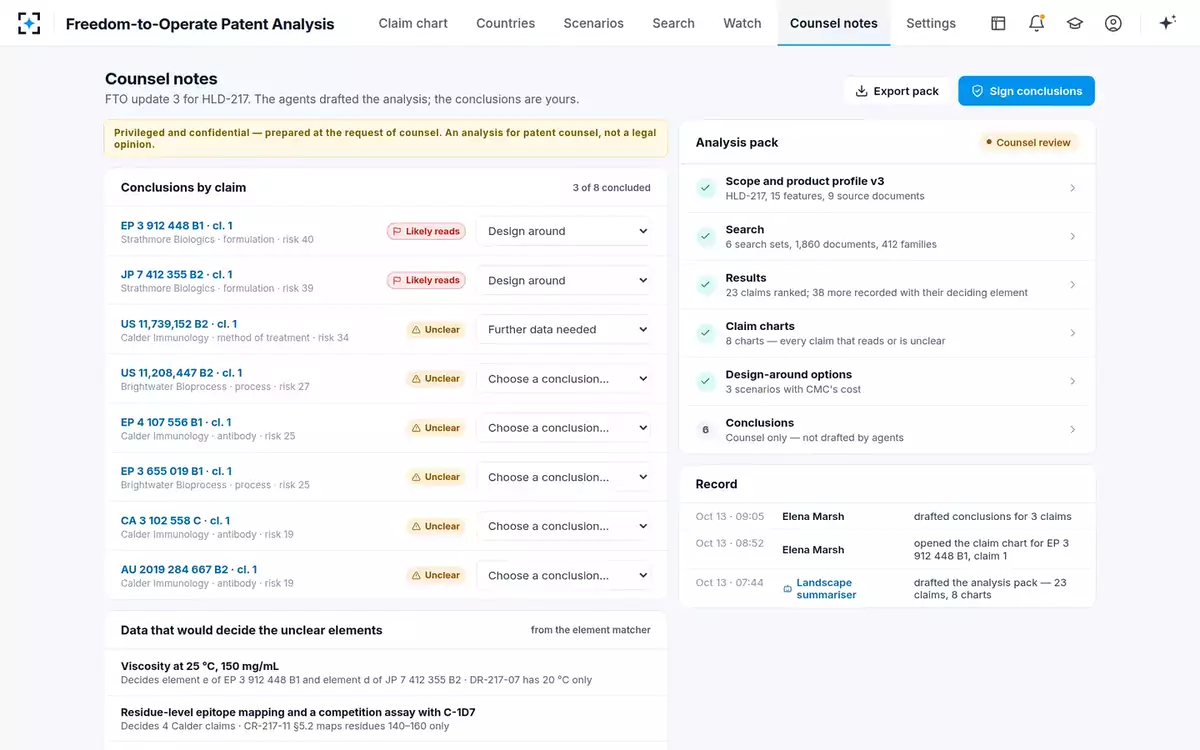
Task: Choose a conclusion for EP 3 655 019 B1
Action: tap(564, 477)
